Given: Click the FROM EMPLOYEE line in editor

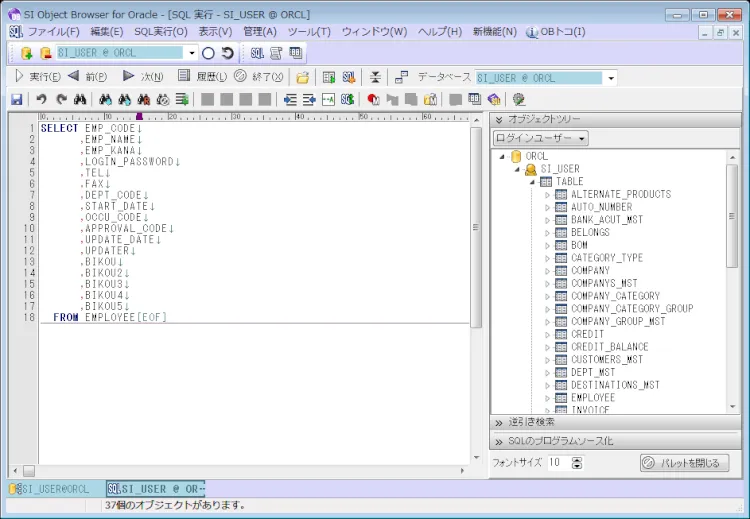Looking at the screenshot, I should click(x=110, y=318).
